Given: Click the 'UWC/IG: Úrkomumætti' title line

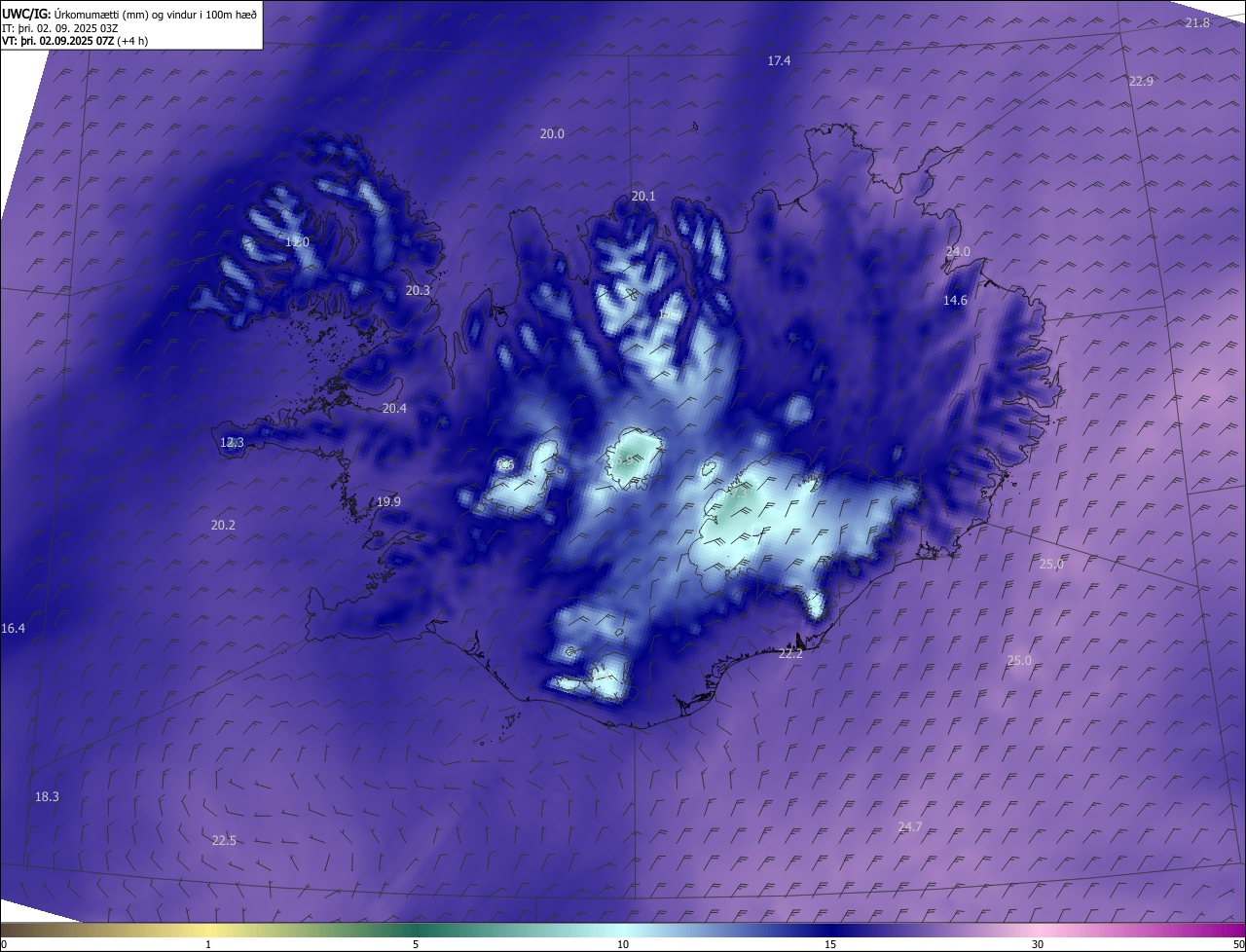Looking at the screenshot, I should (129, 15).
